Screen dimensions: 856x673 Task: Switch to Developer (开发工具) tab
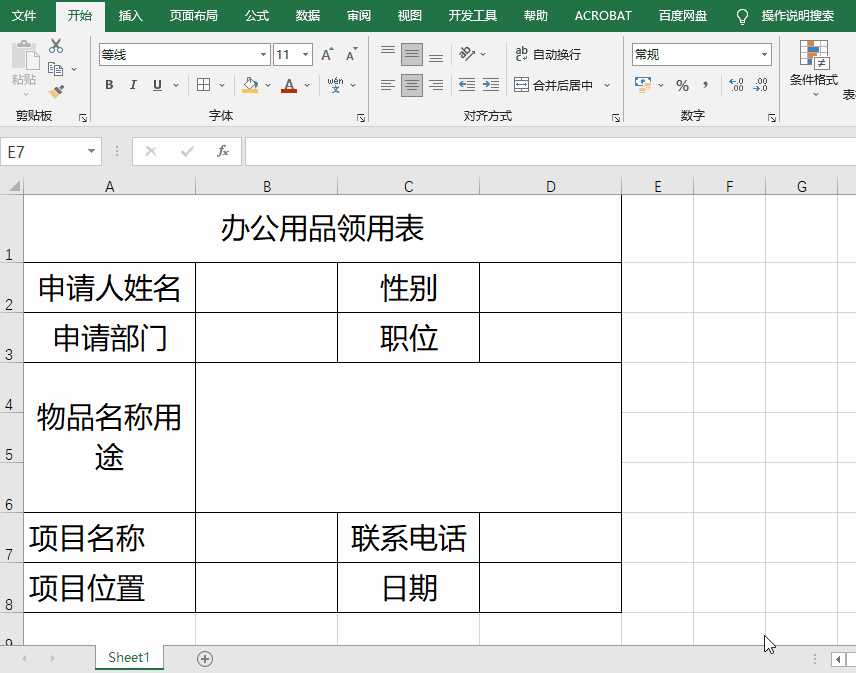[473, 15]
